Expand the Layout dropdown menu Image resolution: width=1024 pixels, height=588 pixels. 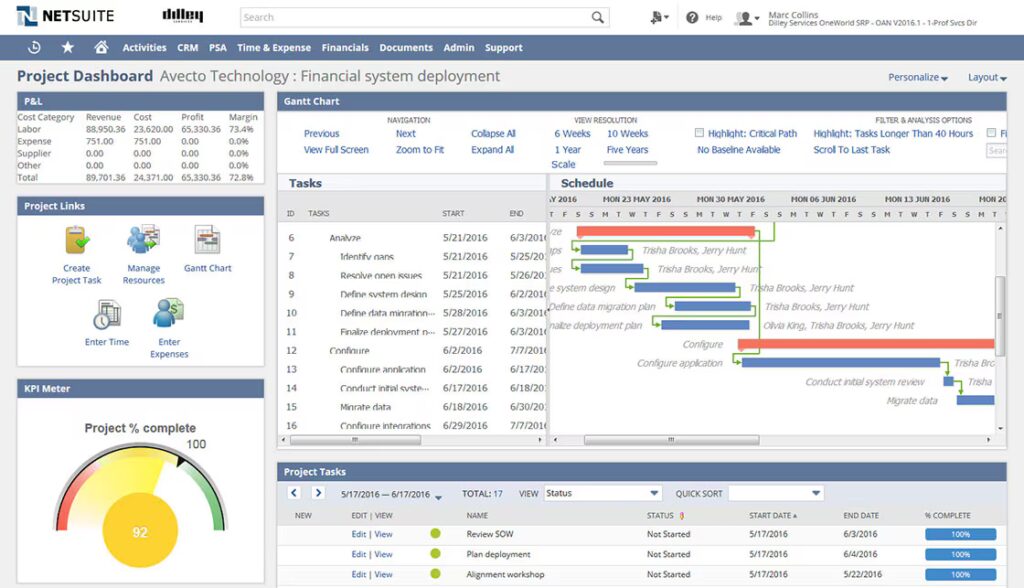[x=987, y=77]
